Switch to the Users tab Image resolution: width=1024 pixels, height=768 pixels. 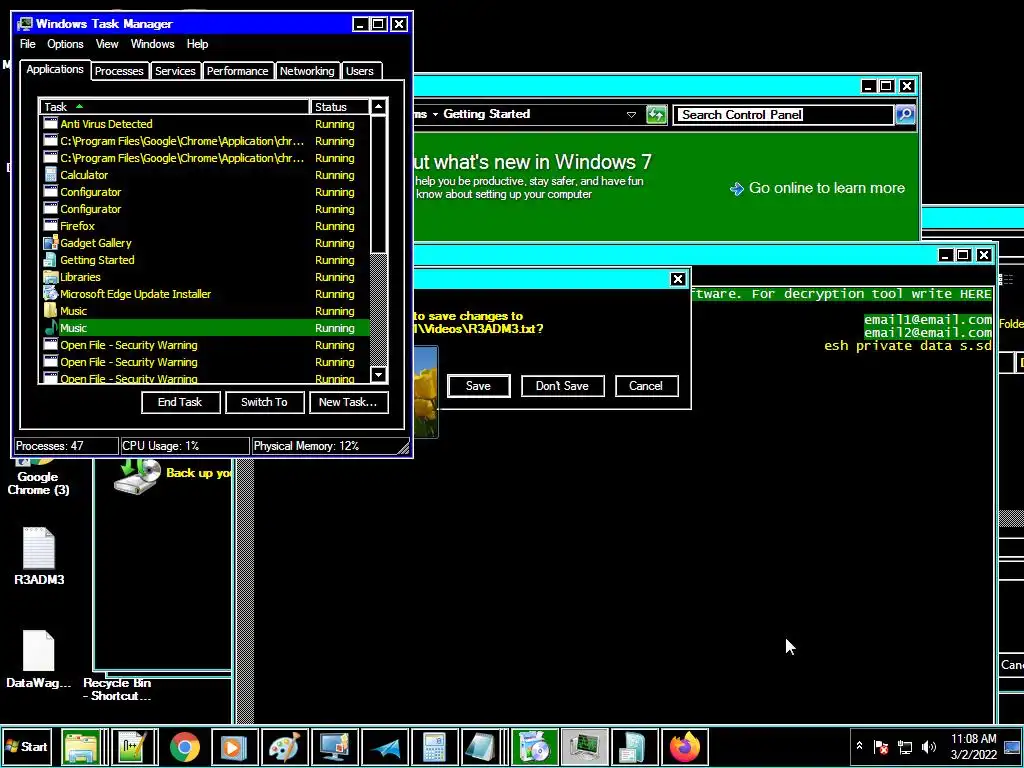point(360,71)
